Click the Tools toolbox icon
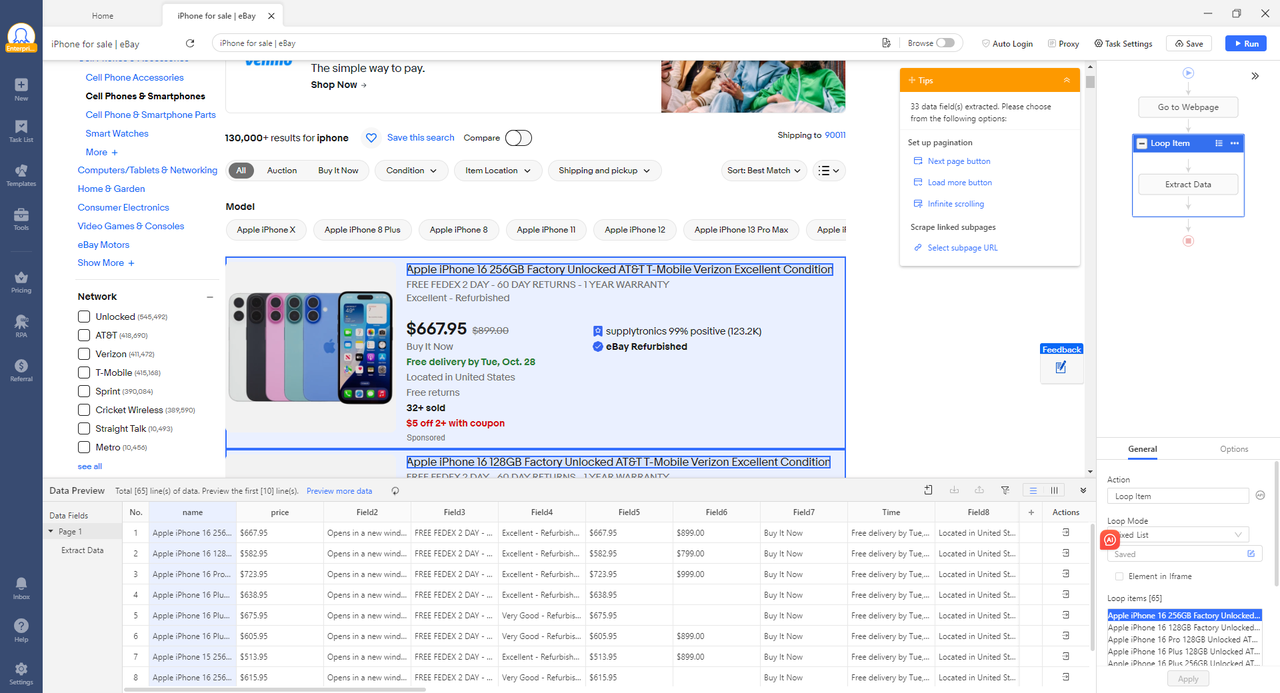The height and width of the screenshot is (693, 1280). 21,218
